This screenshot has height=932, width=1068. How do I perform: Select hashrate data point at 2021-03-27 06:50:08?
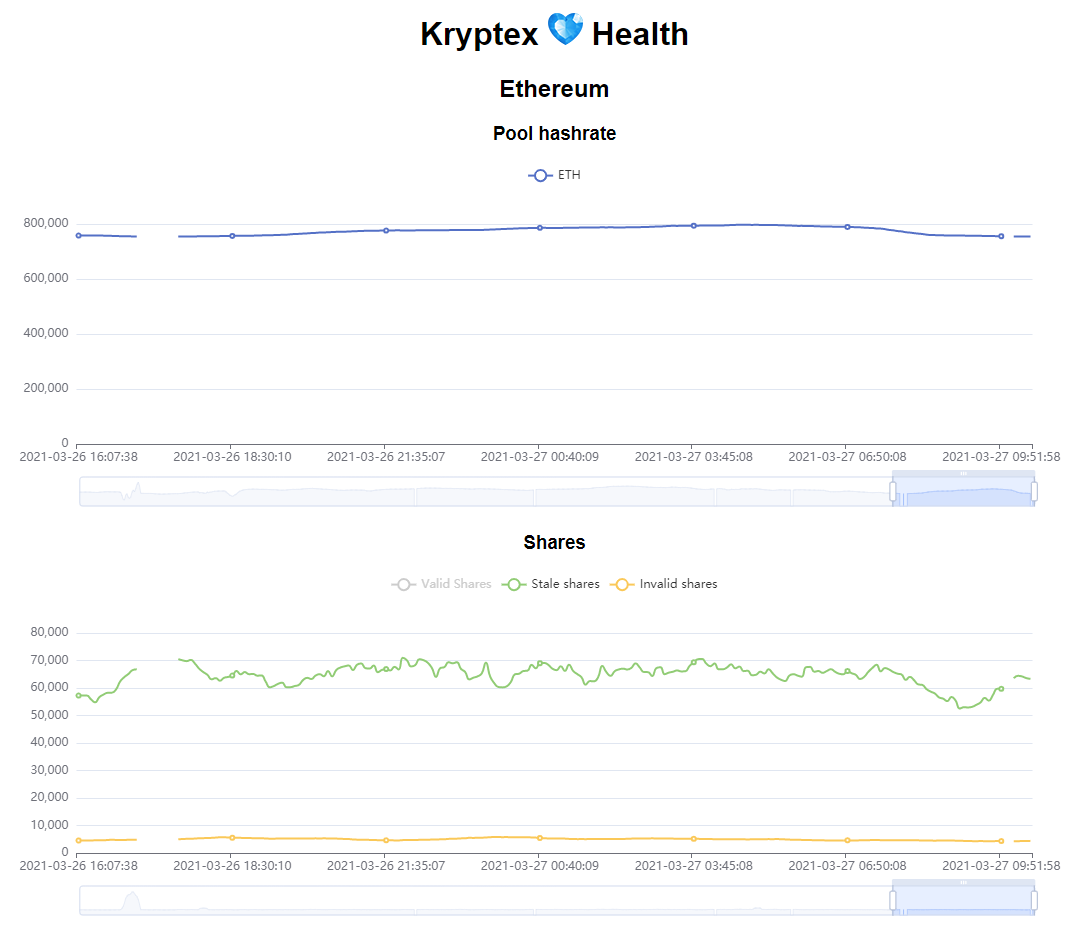coord(847,227)
